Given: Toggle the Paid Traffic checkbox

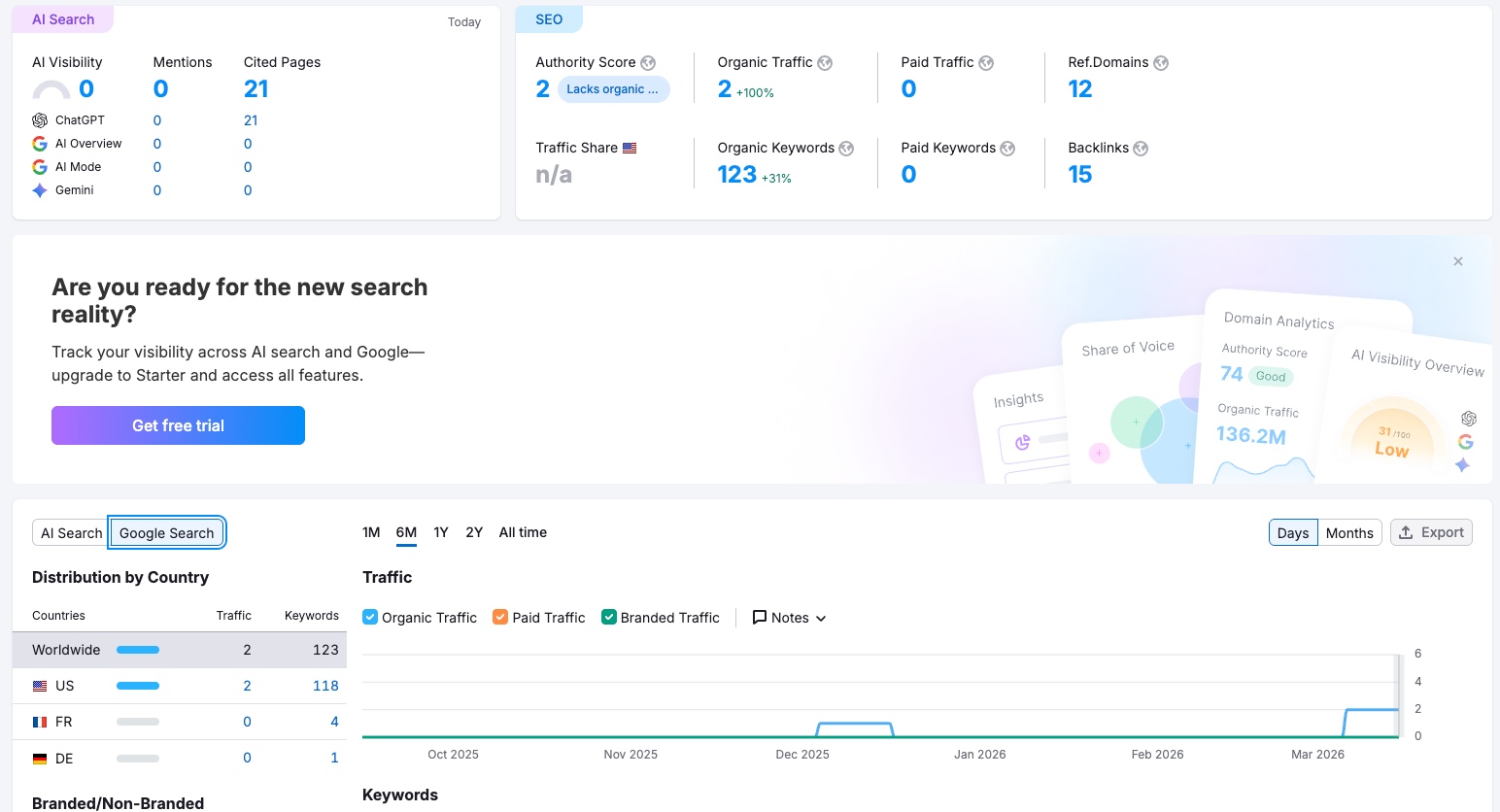Looking at the screenshot, I should (x=500, y=617).
